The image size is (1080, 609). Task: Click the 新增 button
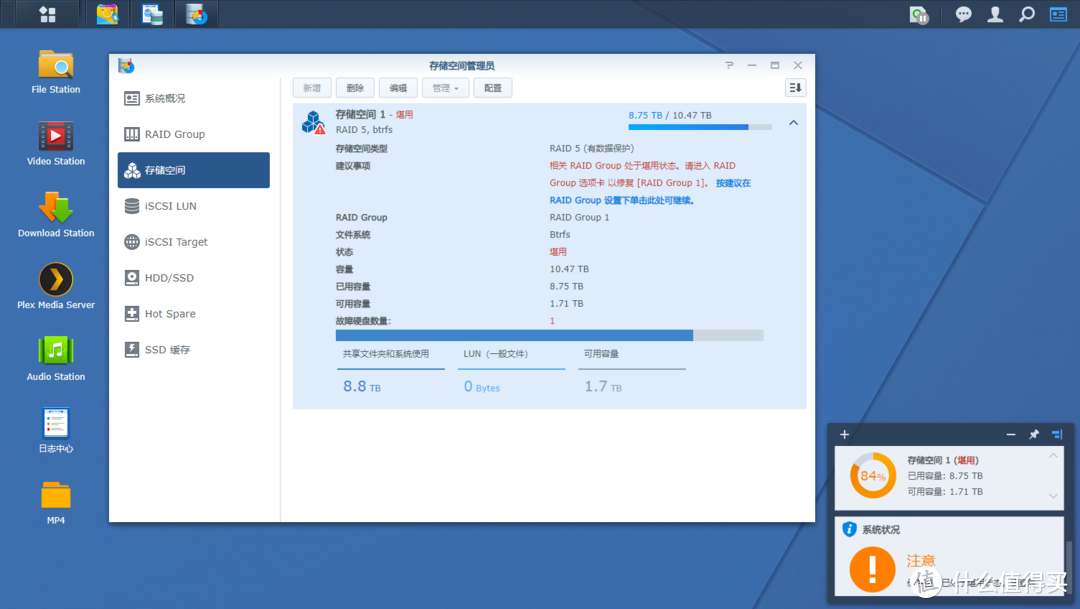point(312,88)
